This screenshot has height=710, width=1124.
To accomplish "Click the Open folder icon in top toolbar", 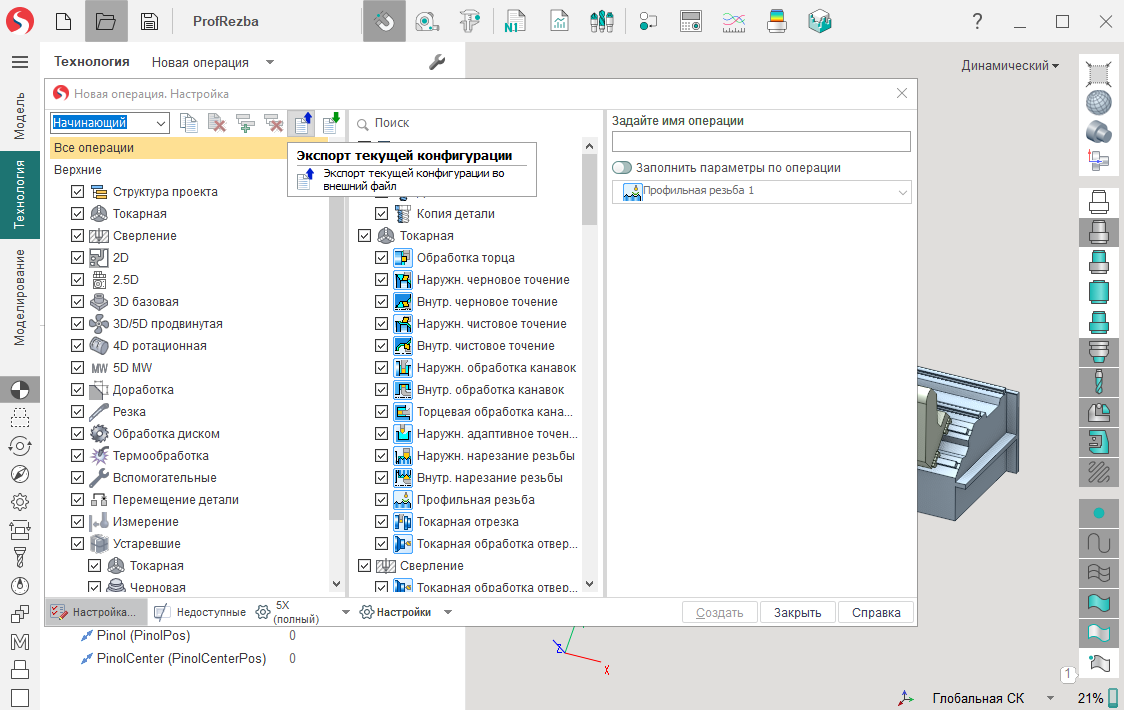I will pyautogui.click(x=106, y=21).
